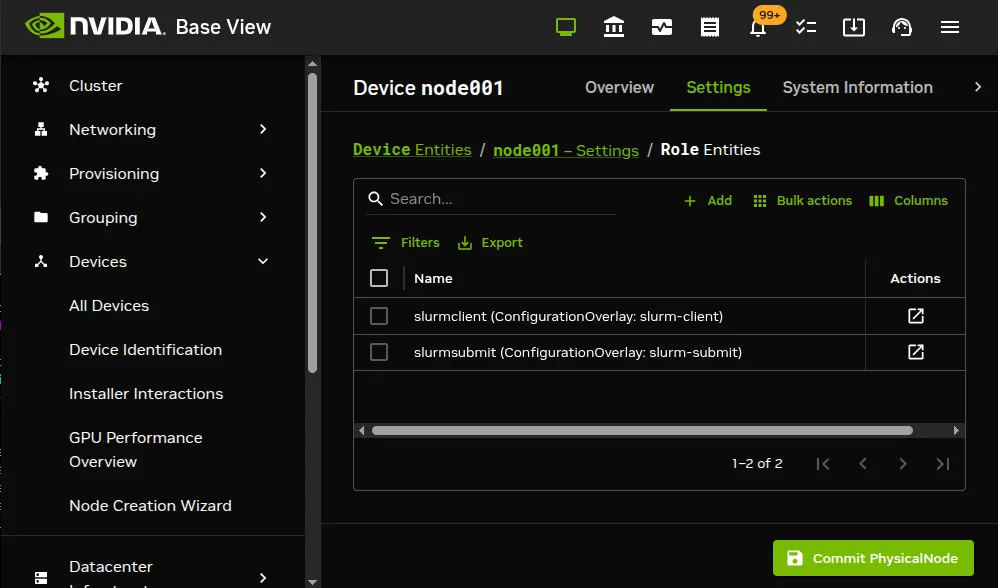The width and height of the screenshot is (998, 588).
Task: Click the sidebar vertical scrollbar thumb
Action: coord(312,223)
